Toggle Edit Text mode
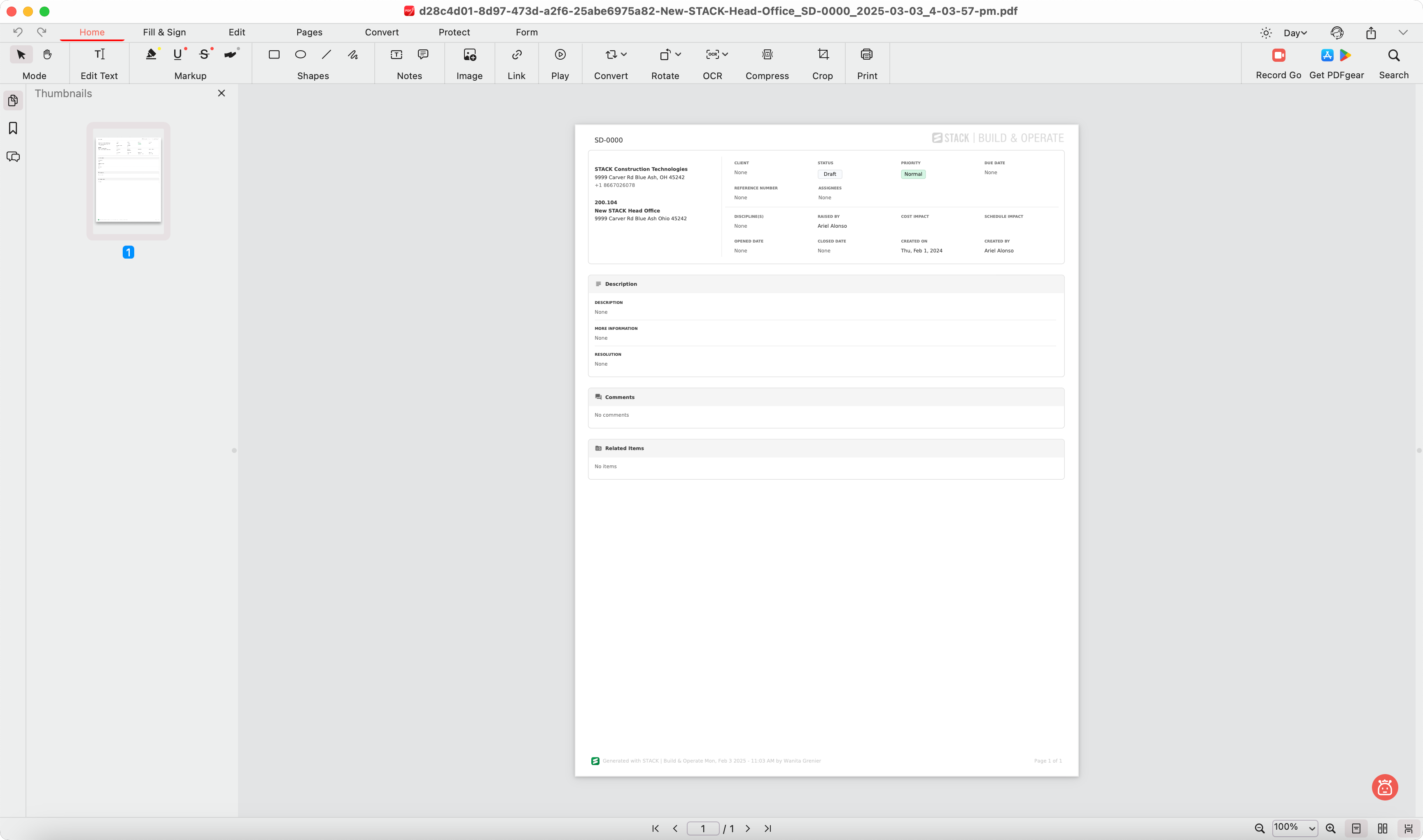 pyautogui.click(x=100, y=54)
